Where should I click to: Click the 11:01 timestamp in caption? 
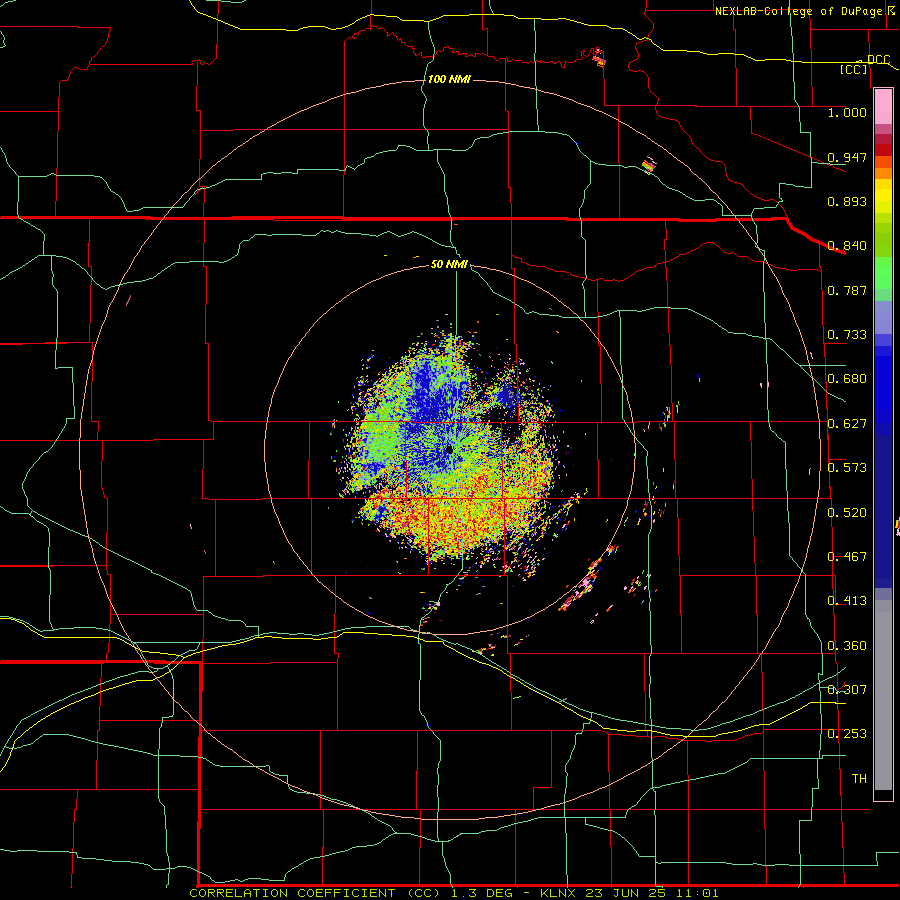tap(697, 893)
